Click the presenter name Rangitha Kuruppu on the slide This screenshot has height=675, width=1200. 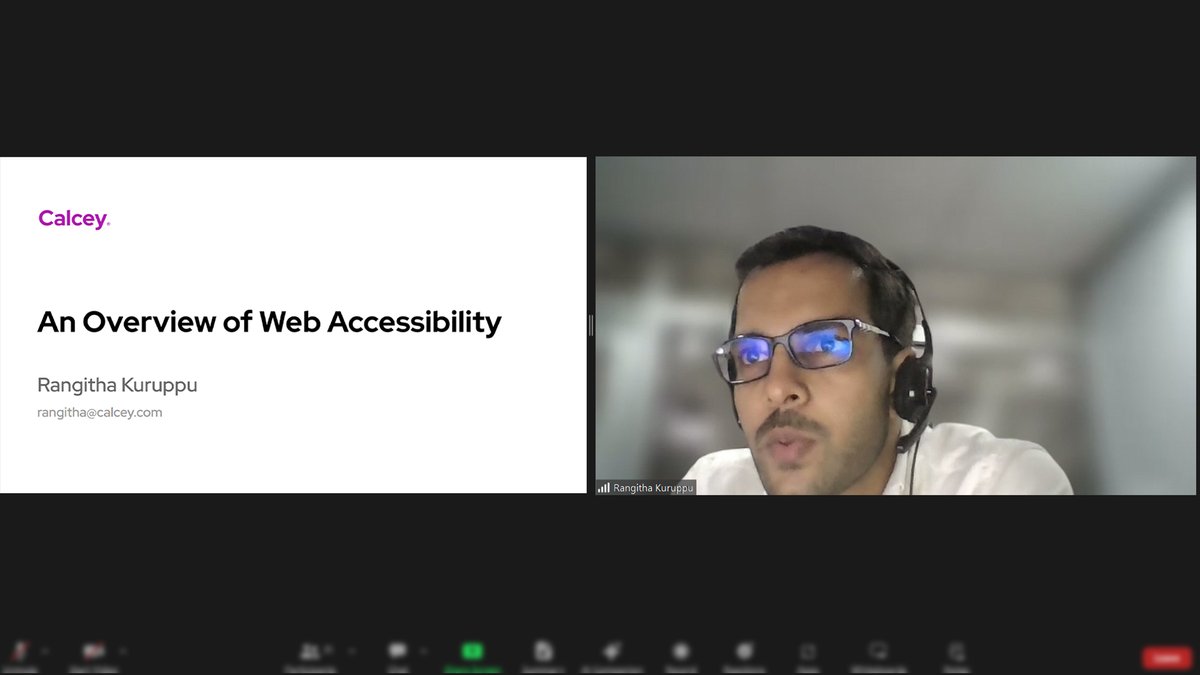pos(117,385)
